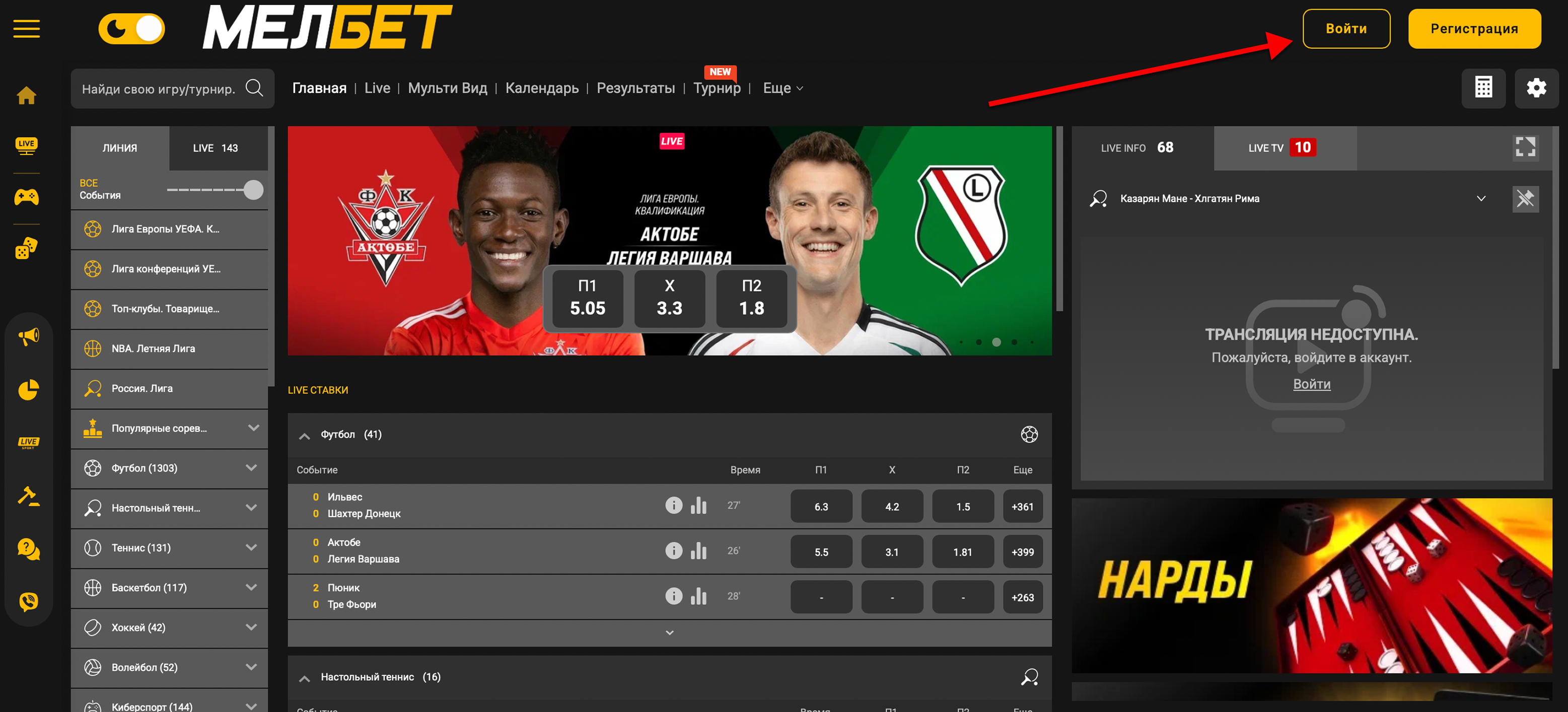Open statistics pie chart icon
This screenshot has height=712, width=1568.
[28, 389]
